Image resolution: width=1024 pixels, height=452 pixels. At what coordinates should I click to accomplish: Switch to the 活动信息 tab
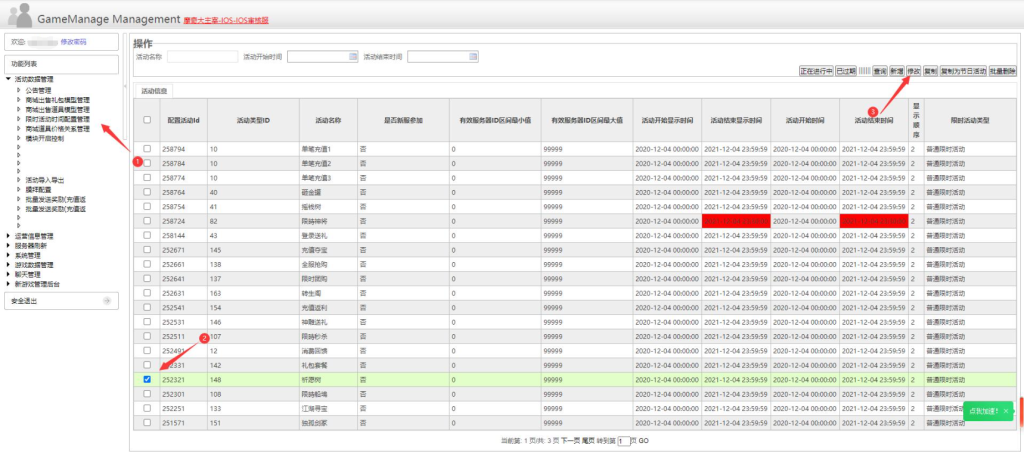[154, 91]
